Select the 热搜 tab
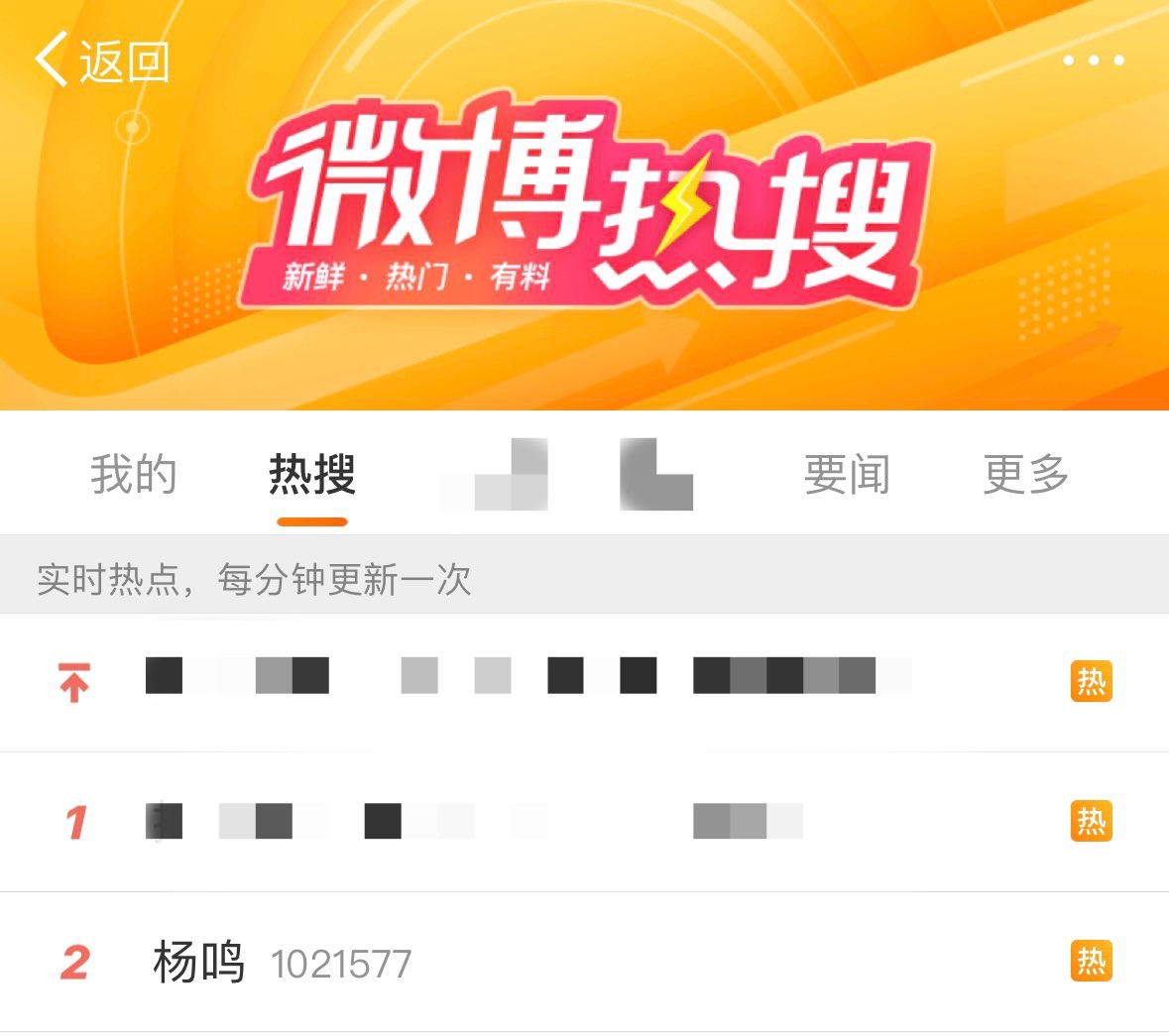 [x=312, y=474]
